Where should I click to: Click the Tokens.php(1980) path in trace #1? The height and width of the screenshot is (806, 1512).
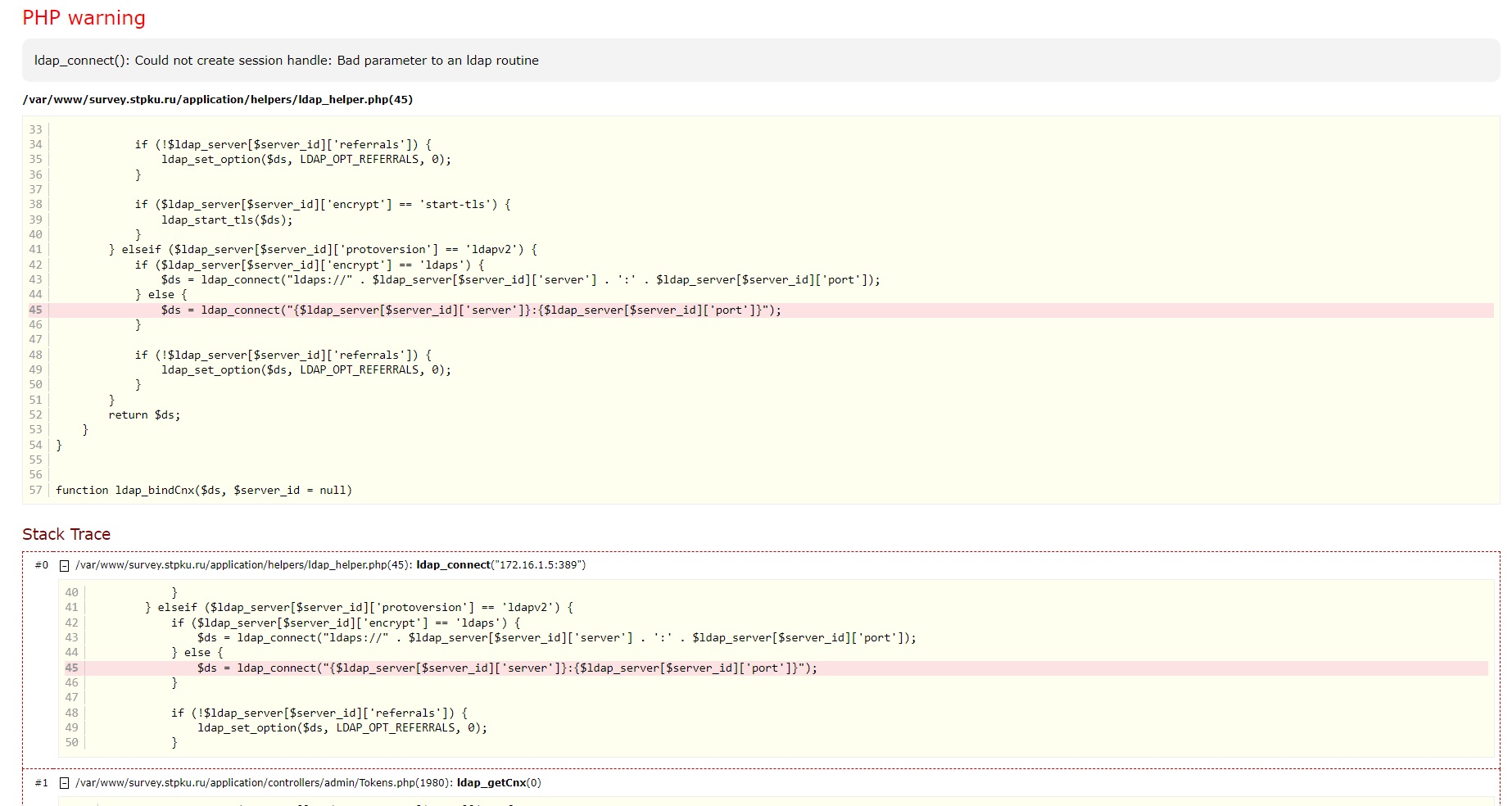[x=264, y=783]
